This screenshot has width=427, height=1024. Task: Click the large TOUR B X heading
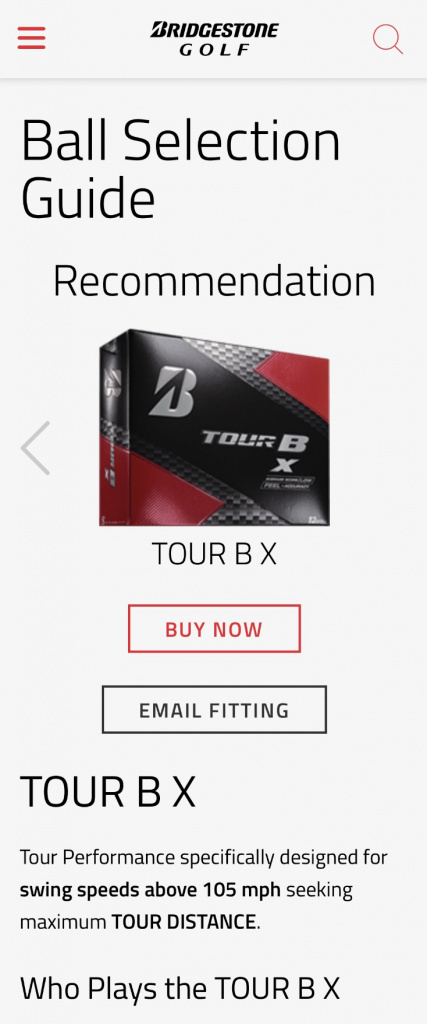(x=108, y=792)
